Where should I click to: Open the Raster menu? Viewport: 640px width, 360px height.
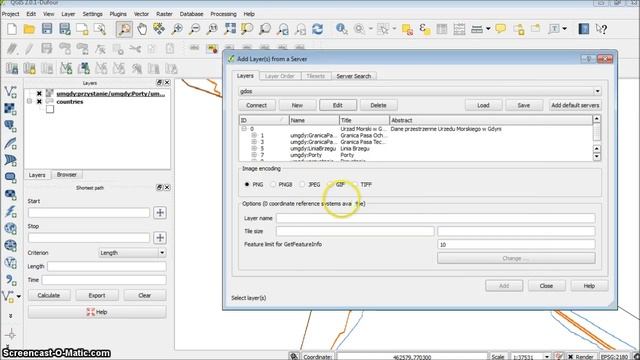click(164, 14)
